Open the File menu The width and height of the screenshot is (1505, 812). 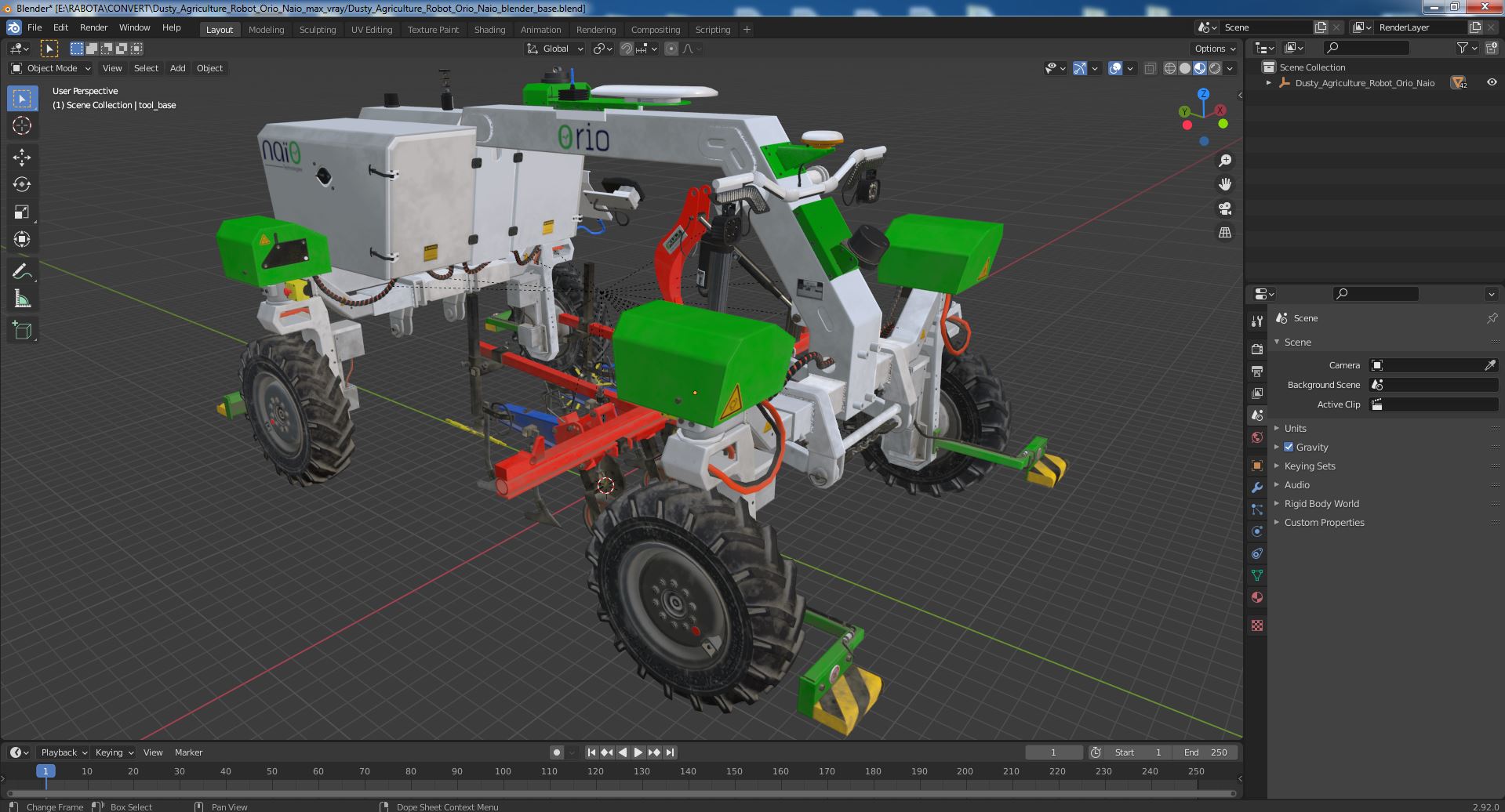[35, 27]
